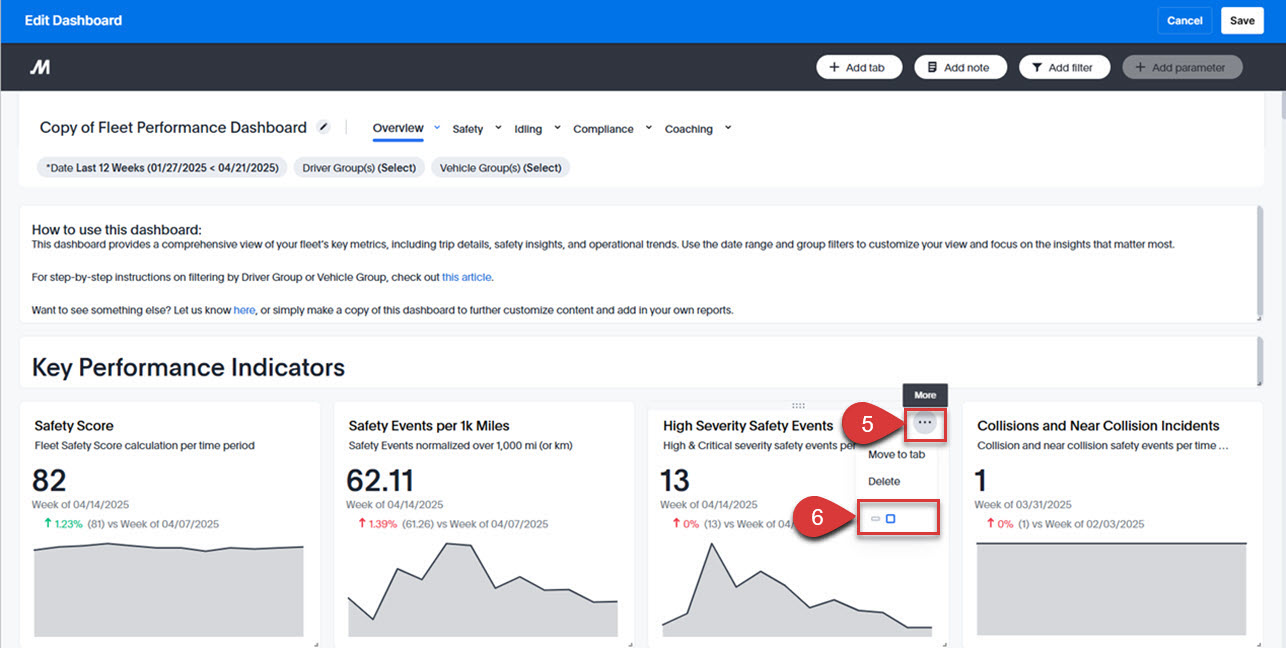Open the More options ellipsis on High Severity card
Image resolution: width=1286 pixels, height=648 pixels.
pyautogui.click(x=925, y=423)
